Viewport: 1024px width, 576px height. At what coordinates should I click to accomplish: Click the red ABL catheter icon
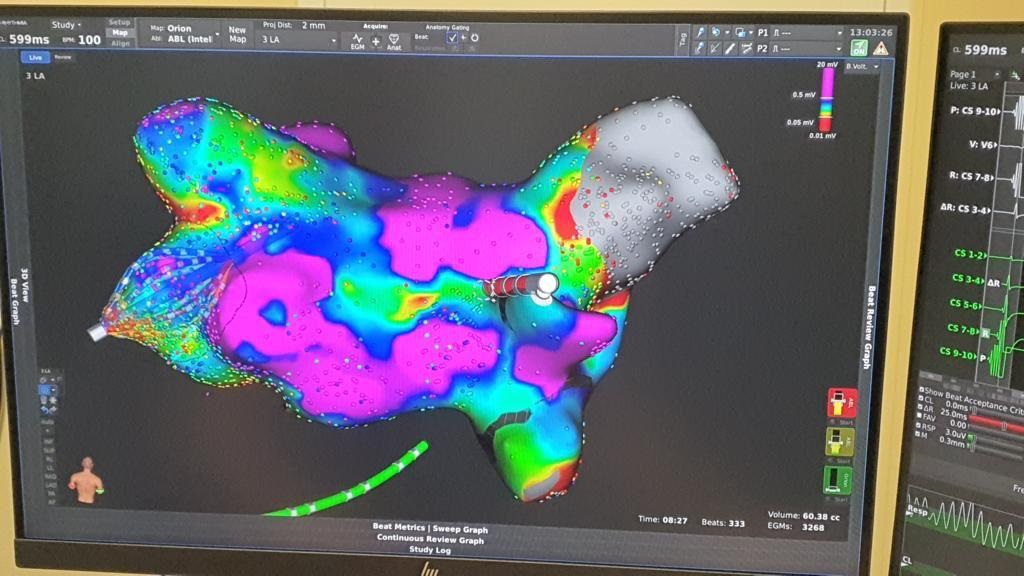[x=842, y=402]
